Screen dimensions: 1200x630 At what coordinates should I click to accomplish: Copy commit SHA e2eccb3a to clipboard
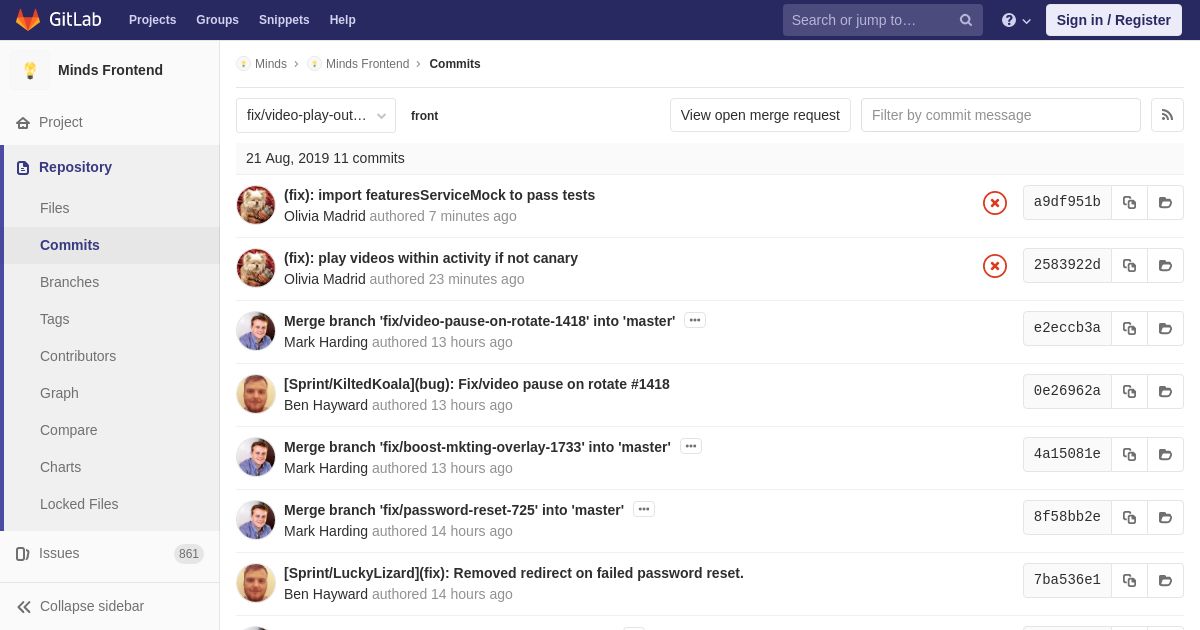coord(1129,328)
